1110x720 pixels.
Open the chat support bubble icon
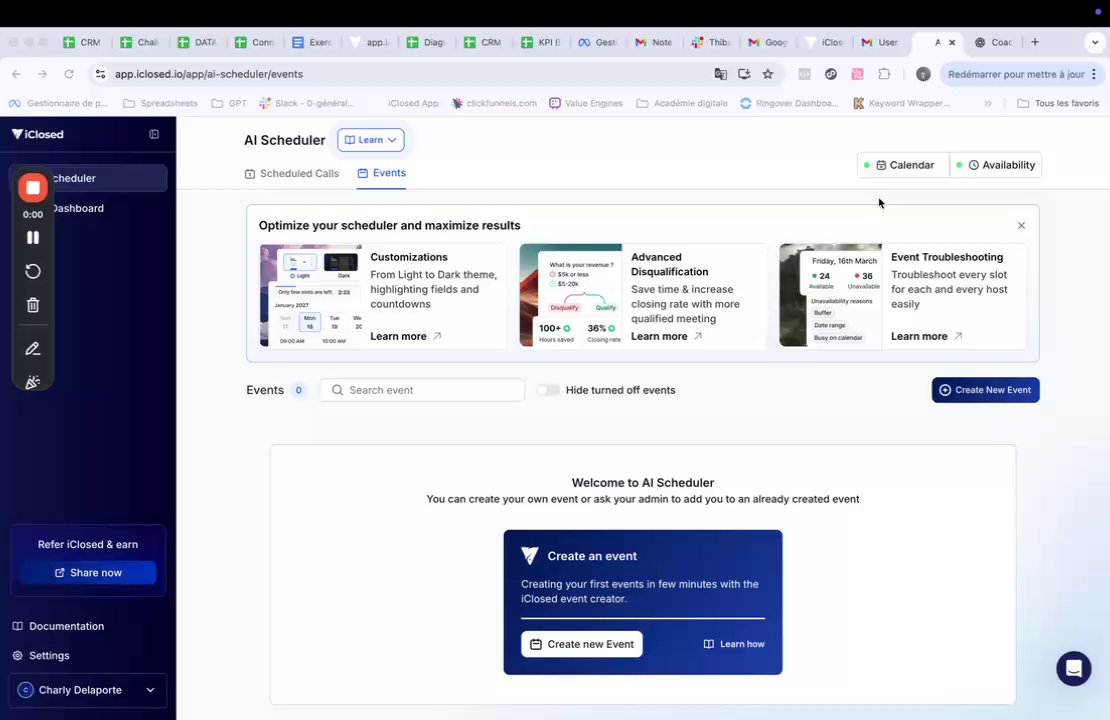point(1073,668)
